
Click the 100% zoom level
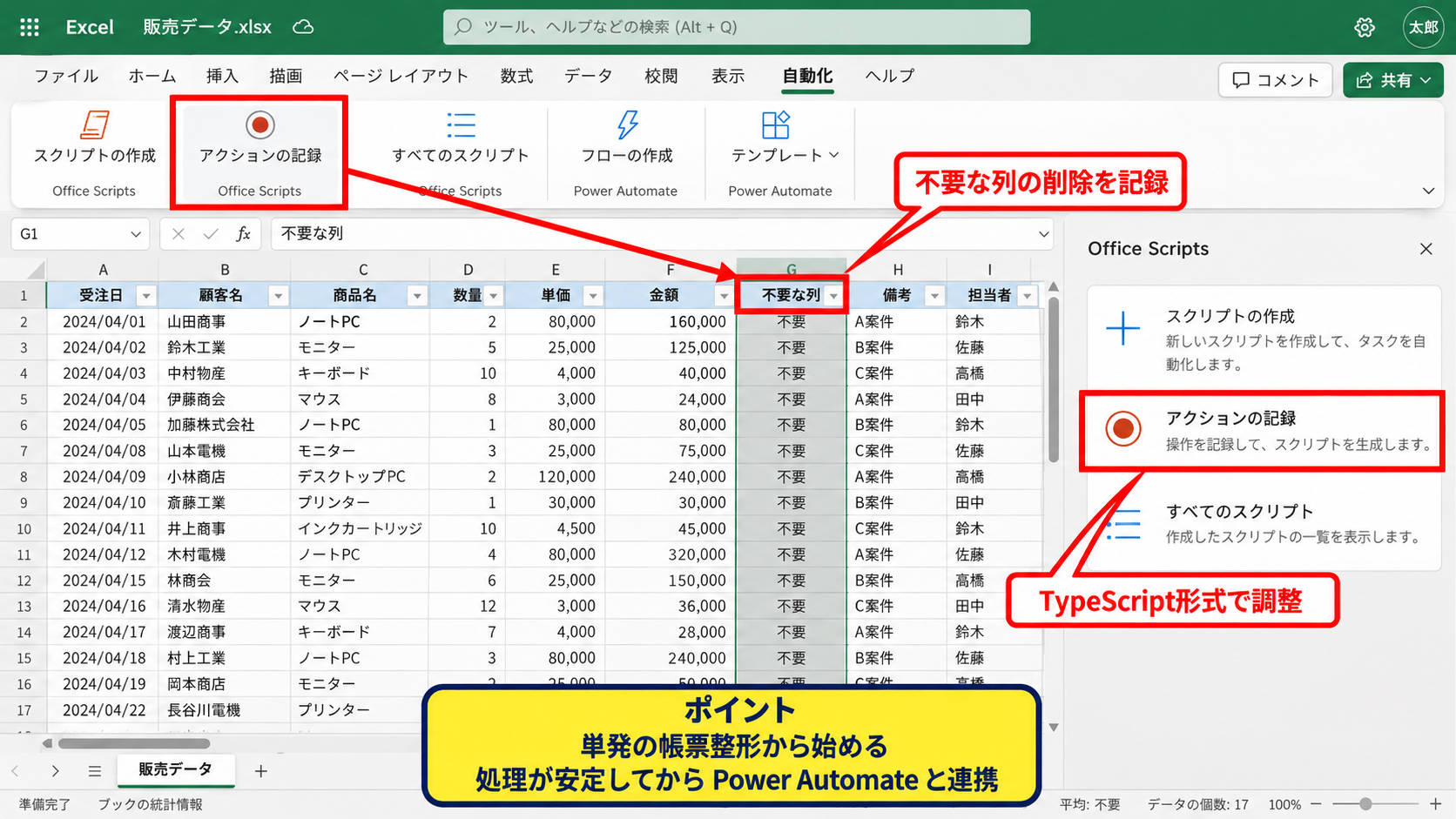click(1284, 805)
